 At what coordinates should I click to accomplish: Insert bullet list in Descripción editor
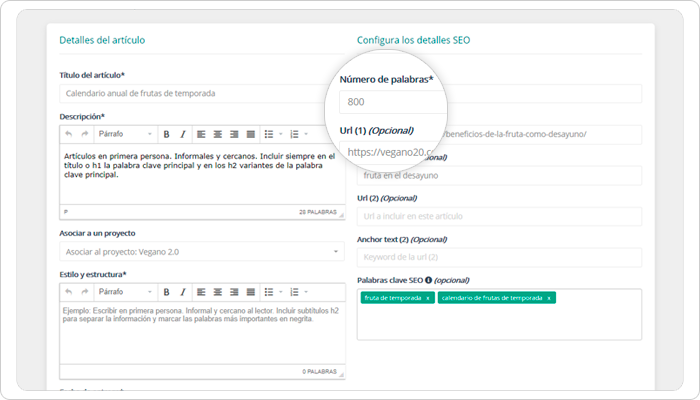[x=267, y=134]
